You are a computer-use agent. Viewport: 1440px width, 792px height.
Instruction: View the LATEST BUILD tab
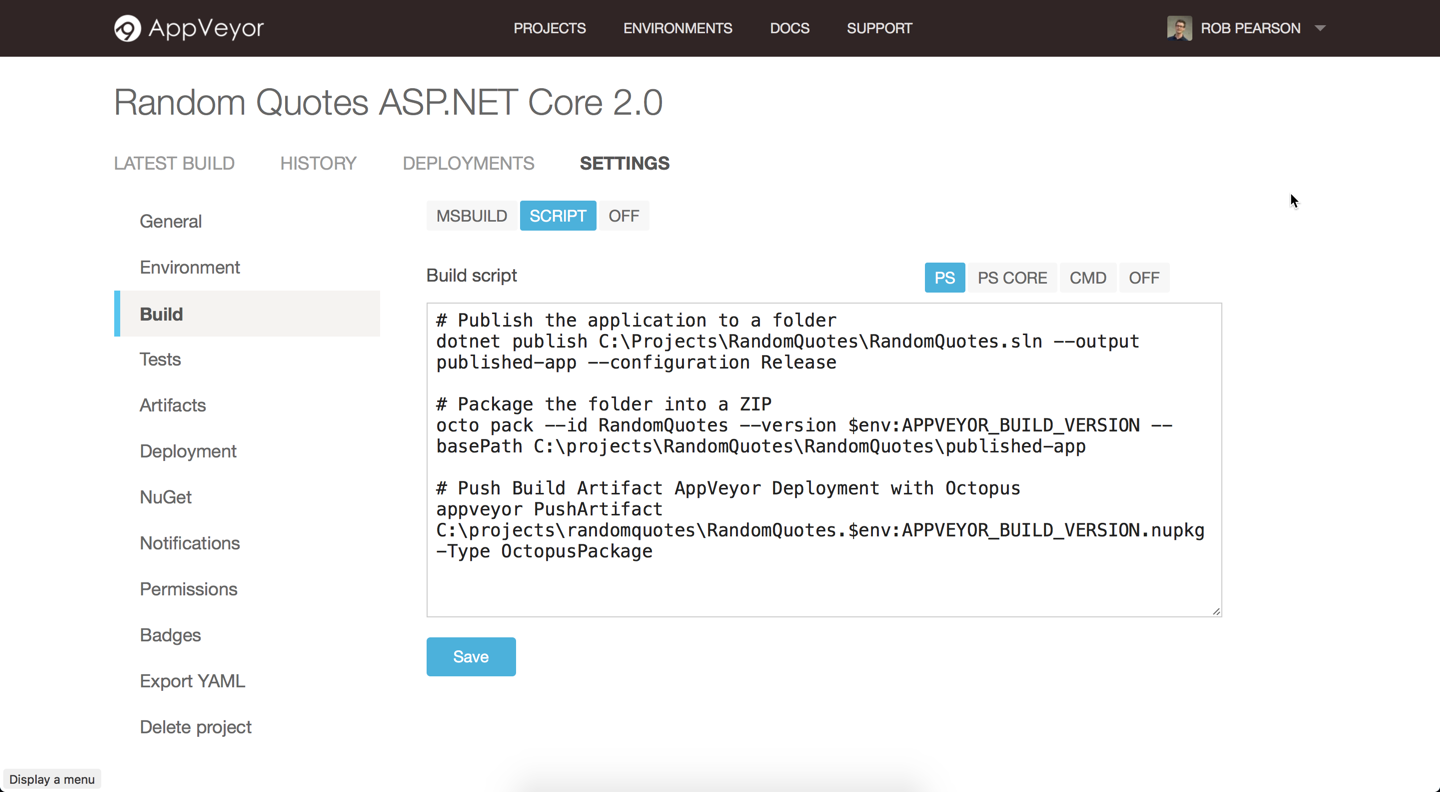(174, 163)
